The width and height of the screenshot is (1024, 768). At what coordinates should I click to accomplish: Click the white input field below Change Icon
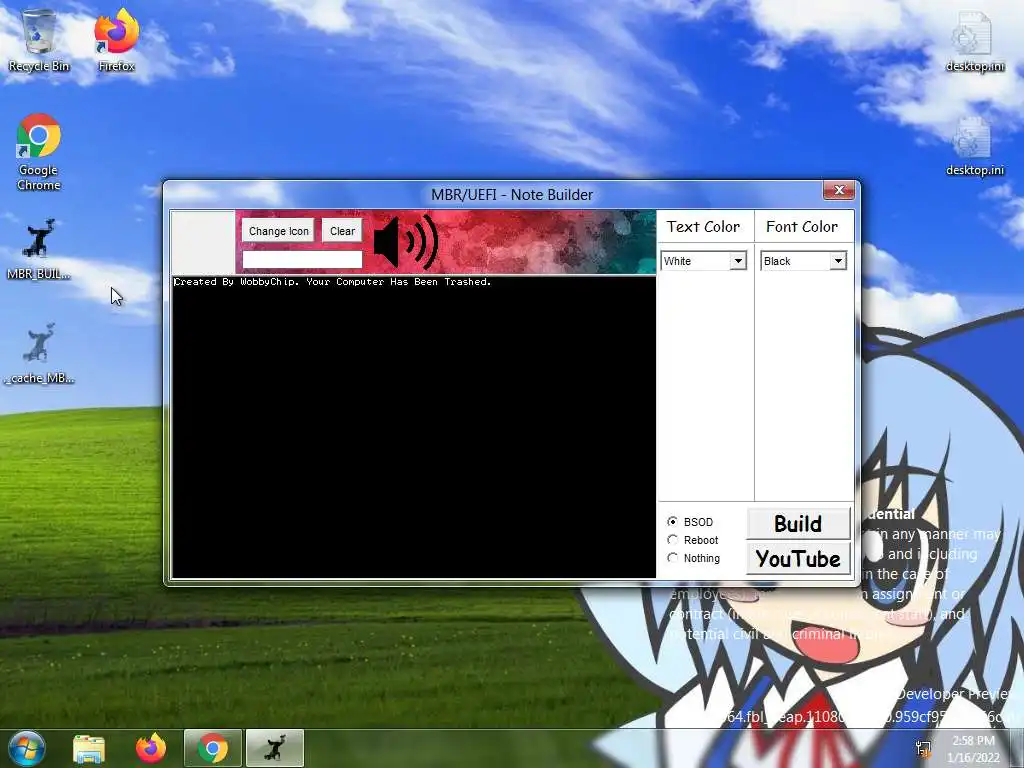coord(302,260)
